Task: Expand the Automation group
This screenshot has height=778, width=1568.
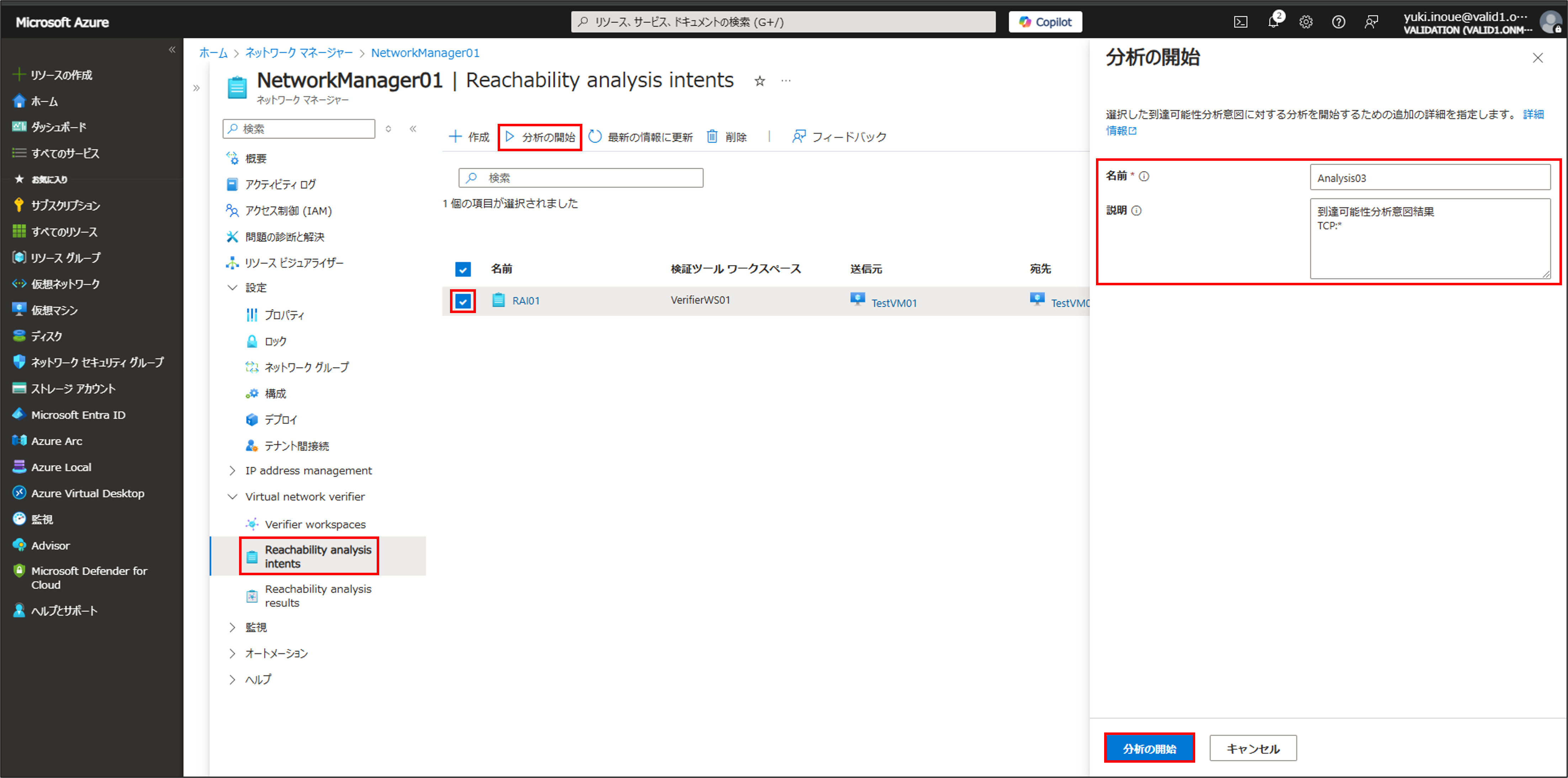Action: (268, 653)
